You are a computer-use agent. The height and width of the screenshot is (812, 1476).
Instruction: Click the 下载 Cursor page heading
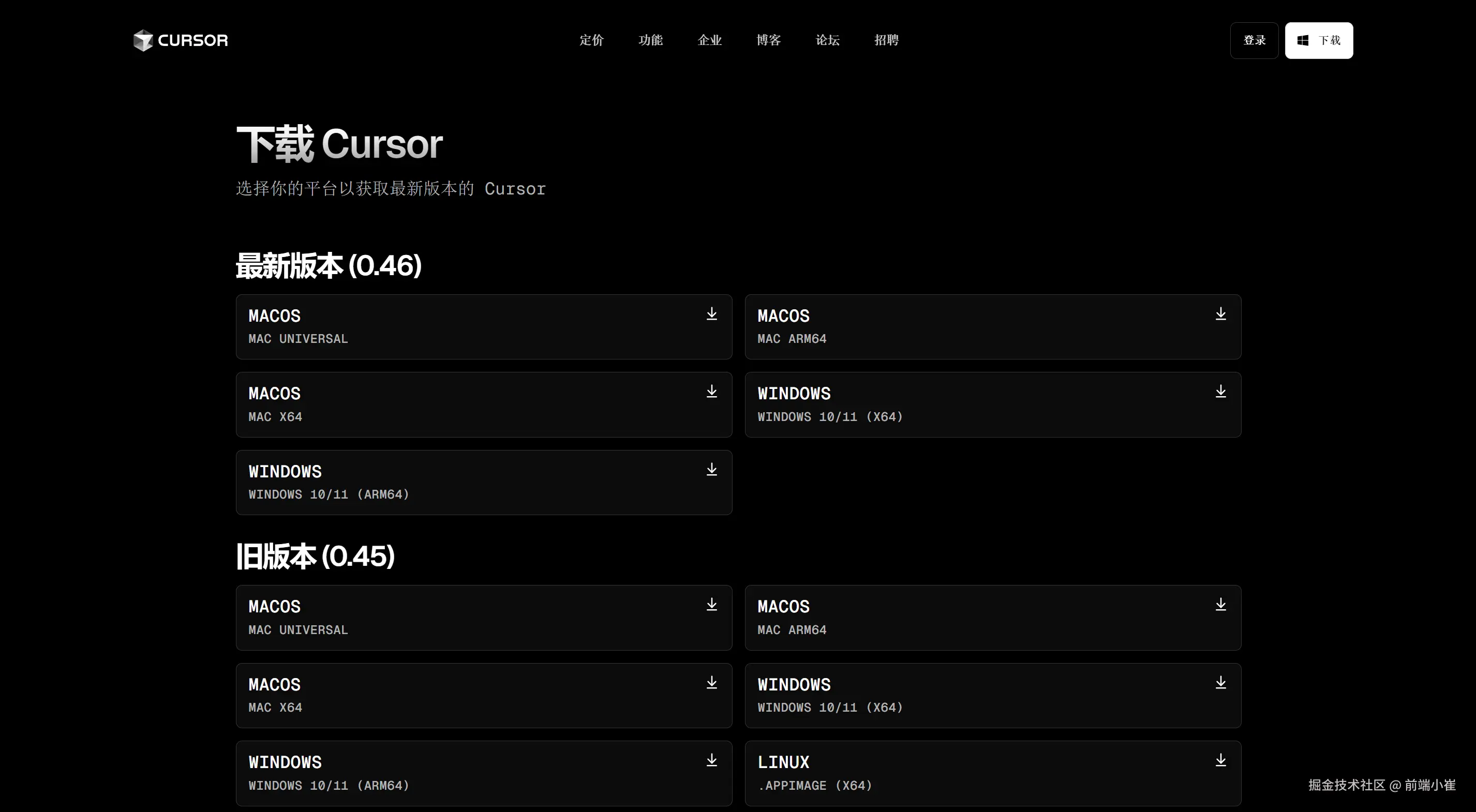pos(340,144)
